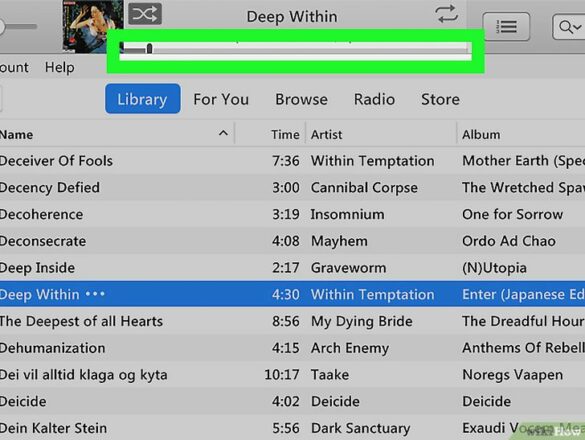The height and width of the screenshot is (440, 585).
Task: Click the 10:17 time value
Action: (282, 375)
